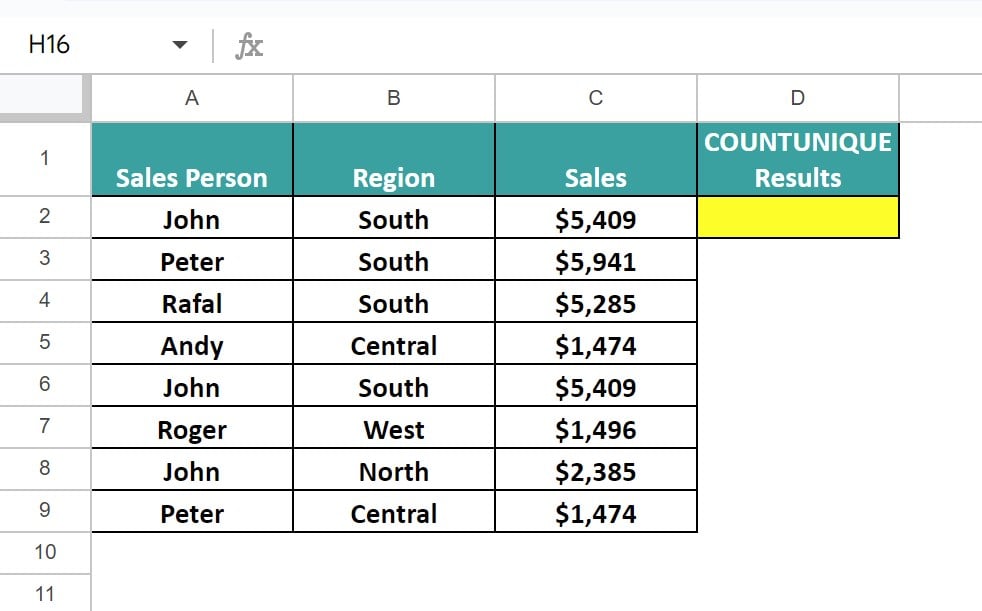This screenshot has width=982, height=611.
Task: Select row 6 header
Action: 45,384
